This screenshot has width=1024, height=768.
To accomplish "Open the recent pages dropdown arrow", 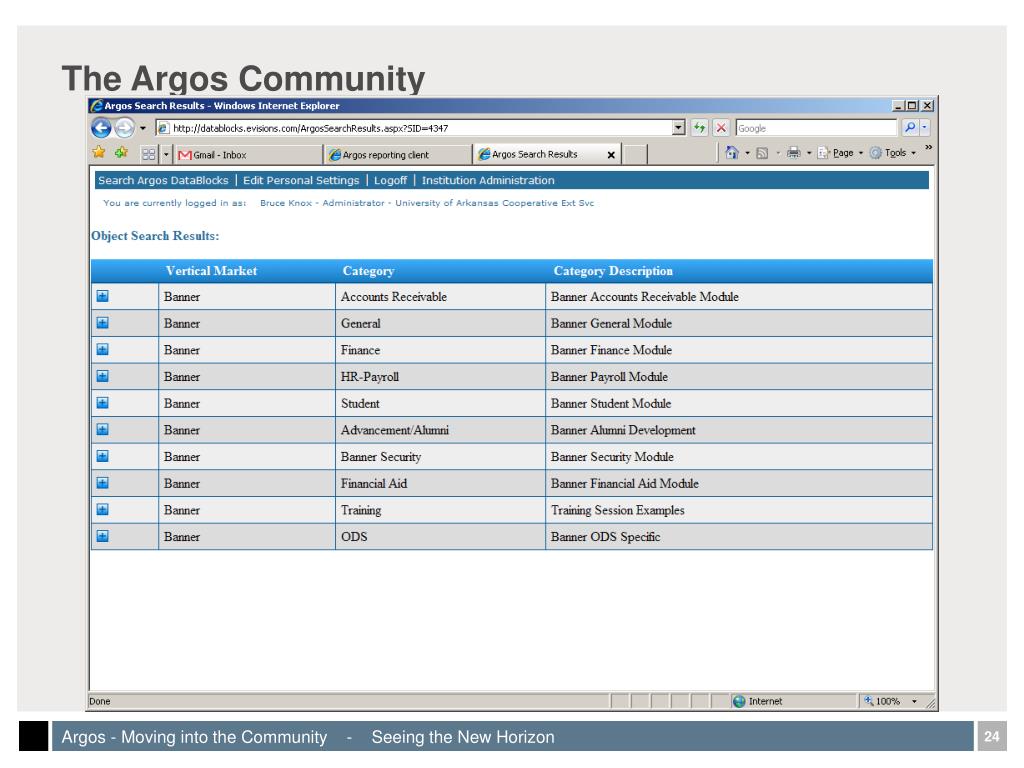I will pyautogui.click(x=142, y=128).
